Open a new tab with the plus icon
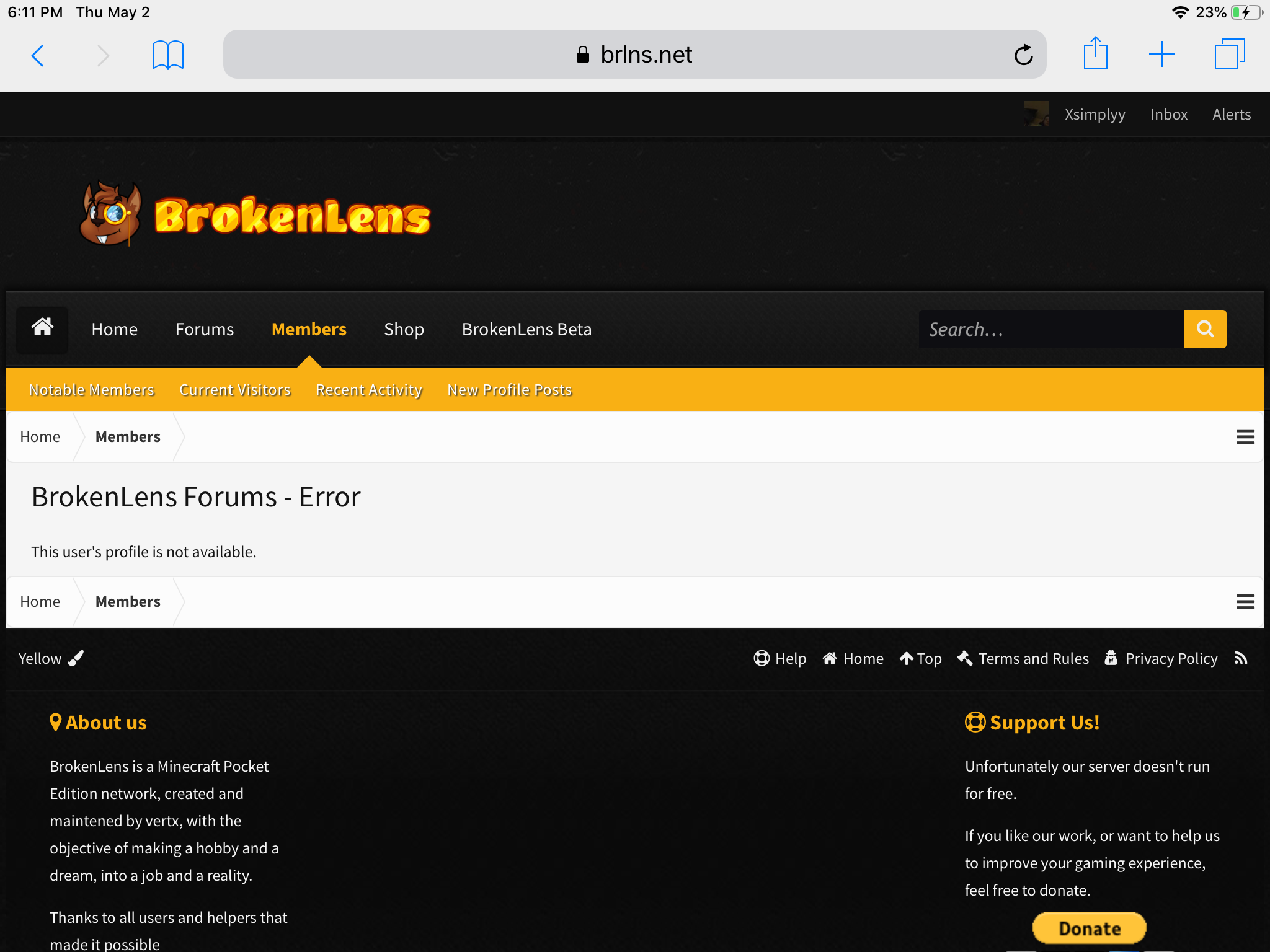The image size is (1270, 952). (x=1162, y=55)
